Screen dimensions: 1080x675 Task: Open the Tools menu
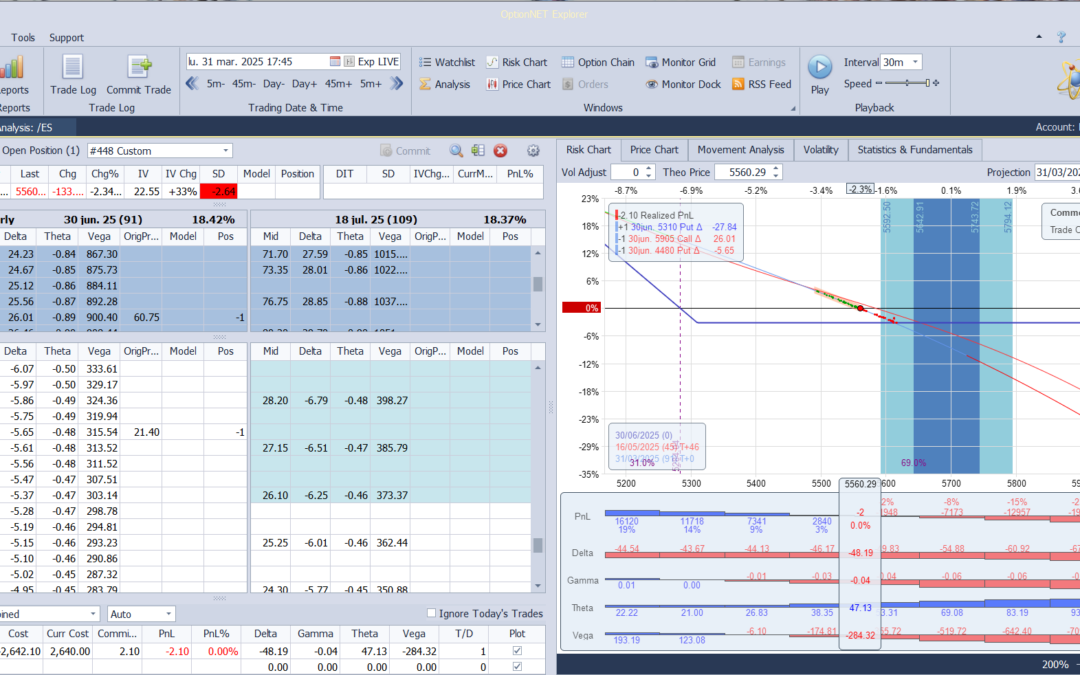click(23, 38)
